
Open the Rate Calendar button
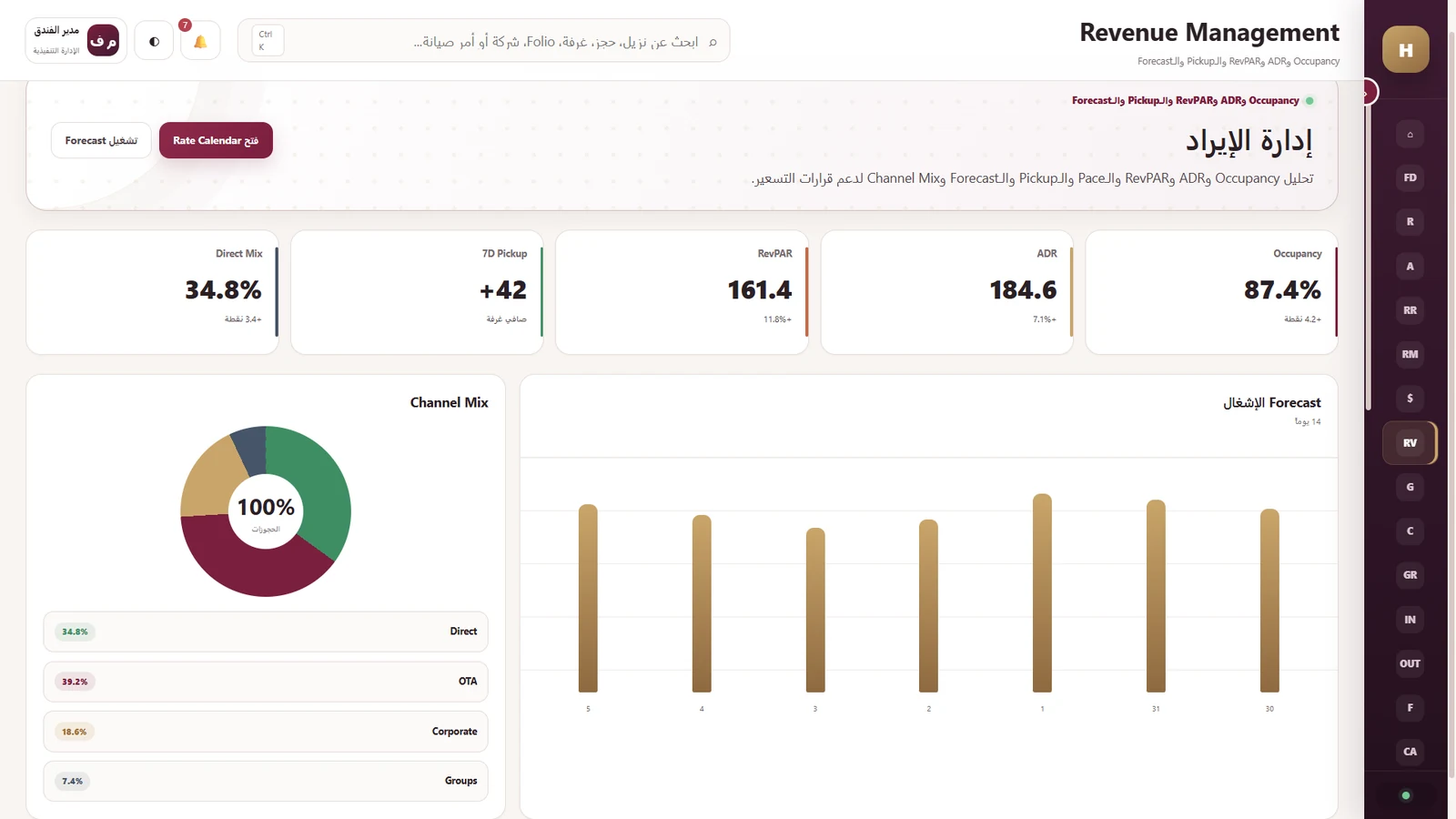(216, 140)
